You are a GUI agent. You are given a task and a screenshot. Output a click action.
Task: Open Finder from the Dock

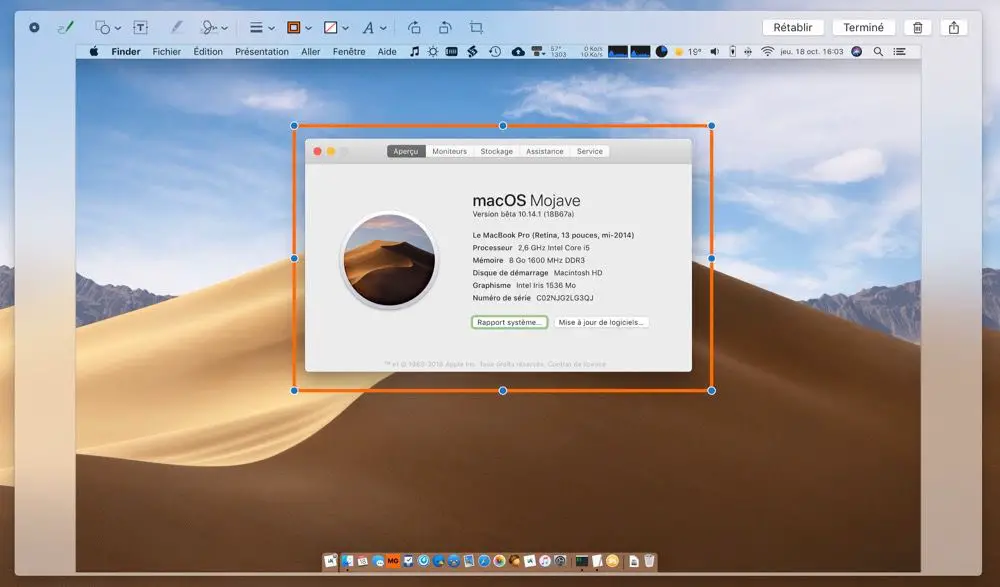[x=347, y=561]
